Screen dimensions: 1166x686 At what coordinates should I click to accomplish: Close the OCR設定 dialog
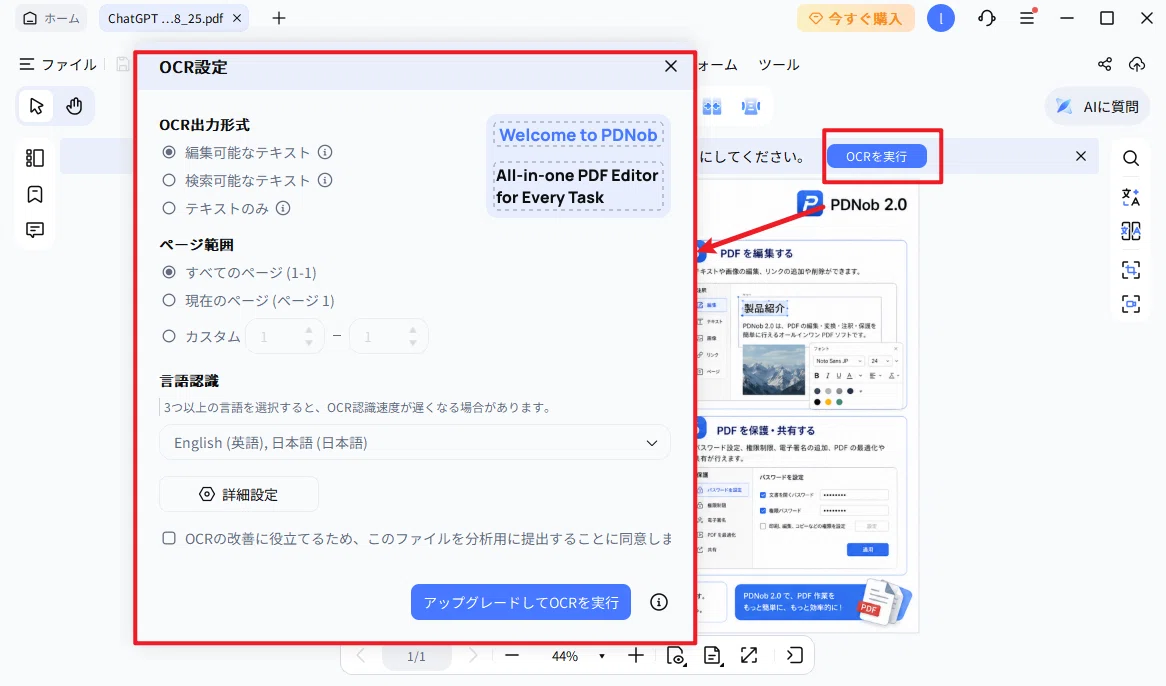click(x=671, y=66)
